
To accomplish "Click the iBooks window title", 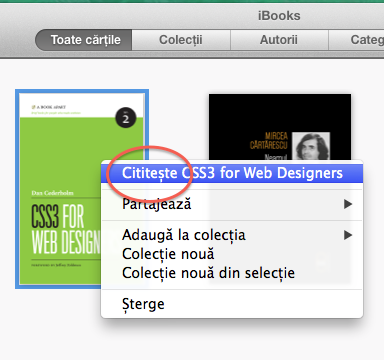I will coord(279,16).
